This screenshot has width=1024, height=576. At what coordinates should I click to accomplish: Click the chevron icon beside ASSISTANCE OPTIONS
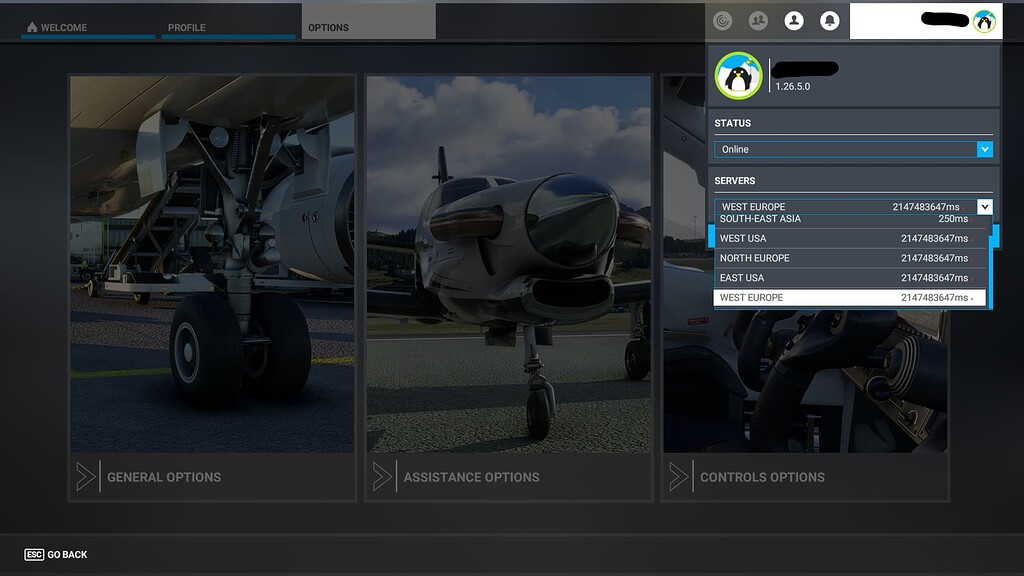(381, 477)
